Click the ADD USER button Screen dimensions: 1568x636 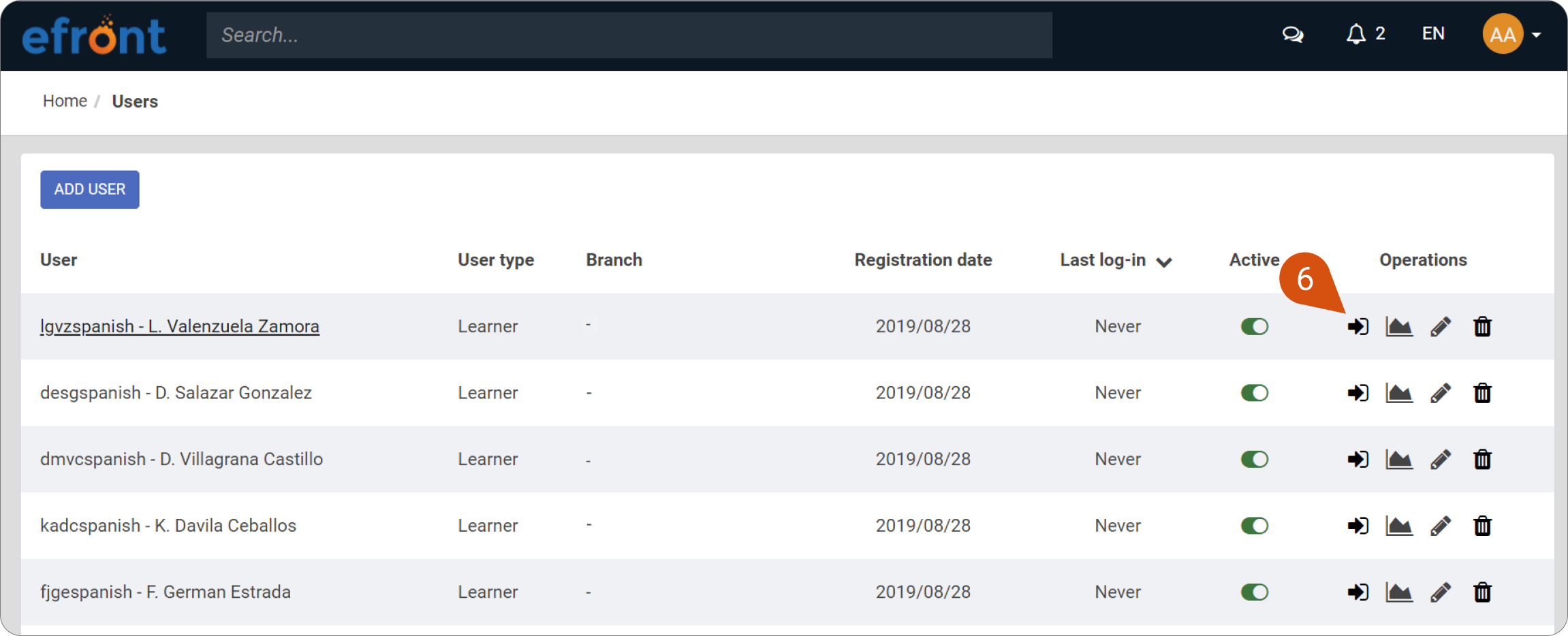pyautogui.click(x=90, y=189)
